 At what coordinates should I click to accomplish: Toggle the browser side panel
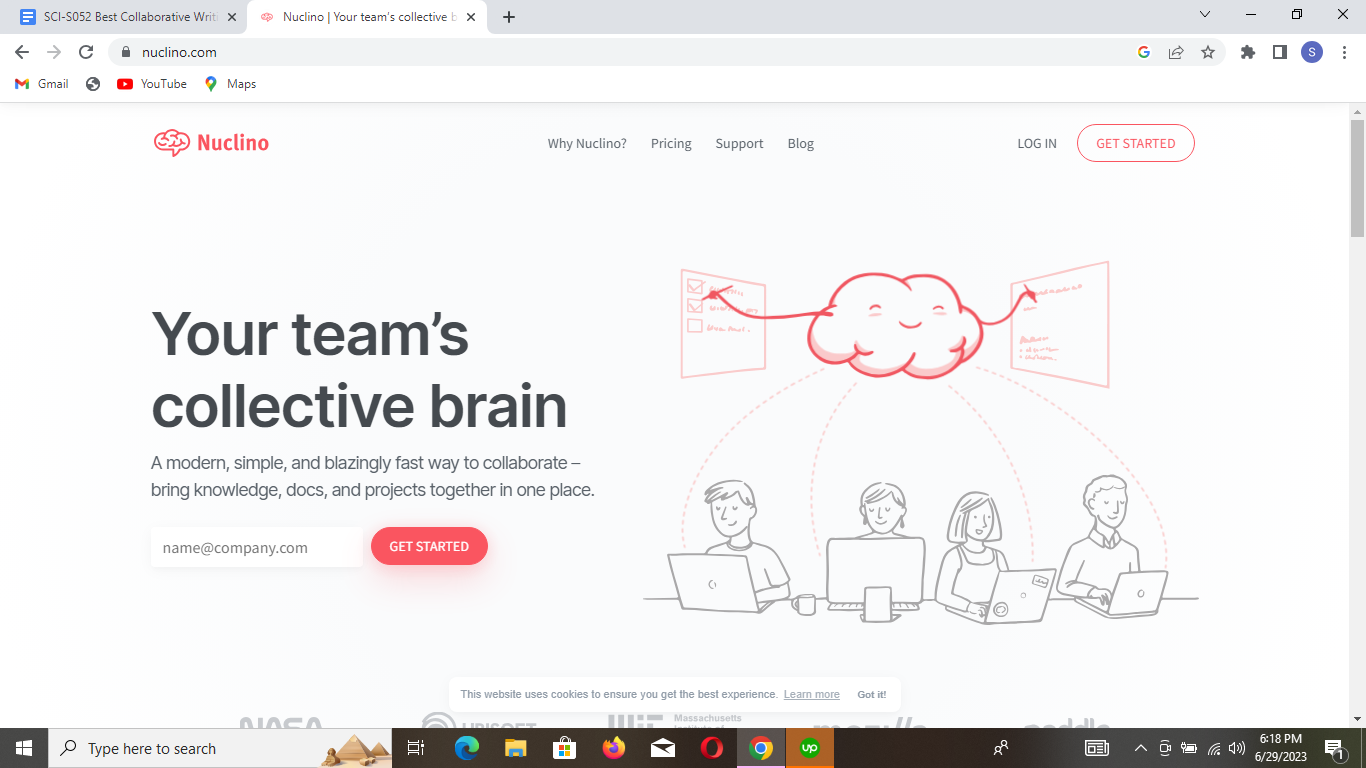click(x=1279, y=52)
